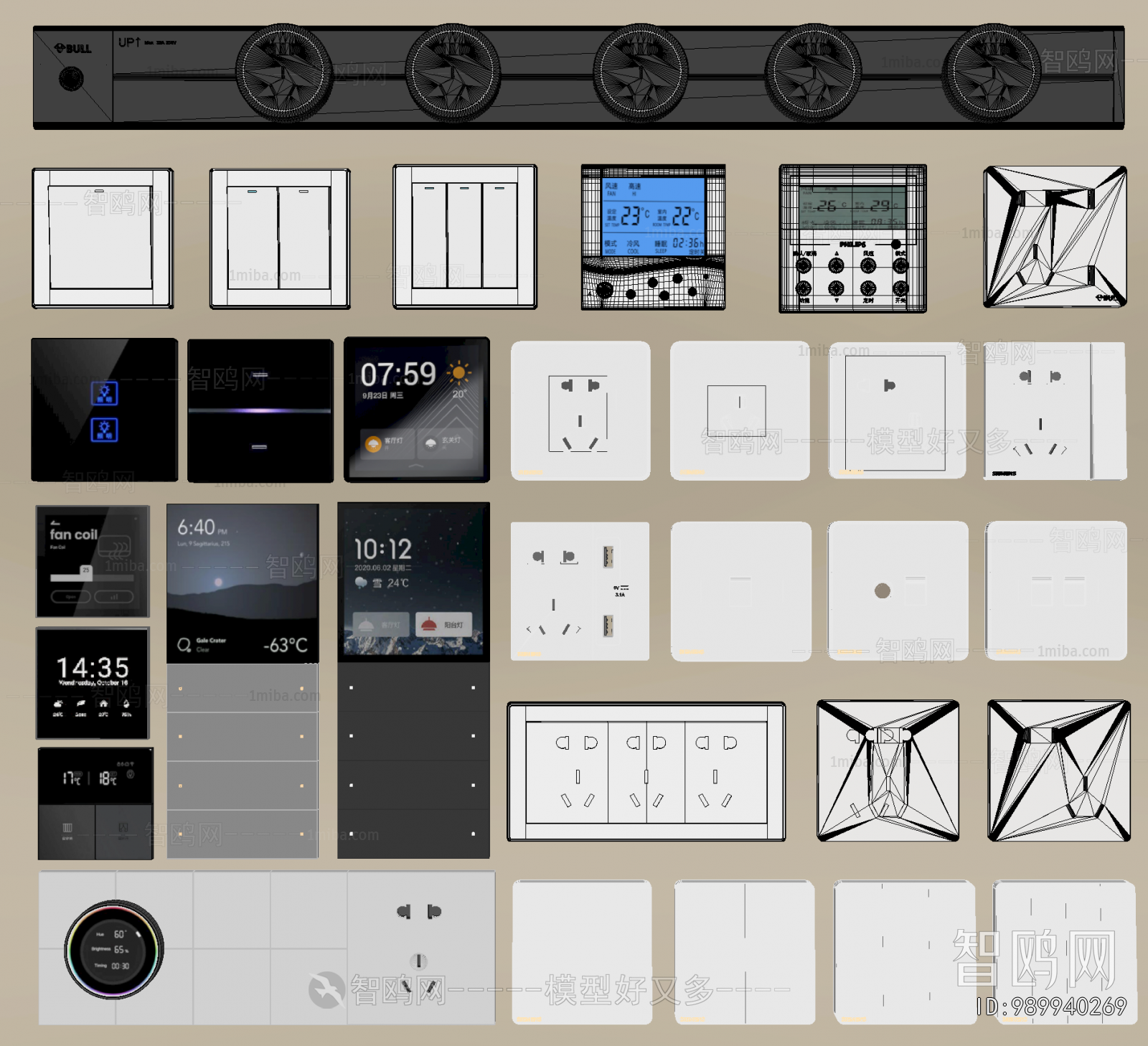Image resolution: width=1148 pixels, height=1046 pixels.
Task: Click the snowflake weather icon on the 10:12 panel
Action: click(x=360, y=583)
